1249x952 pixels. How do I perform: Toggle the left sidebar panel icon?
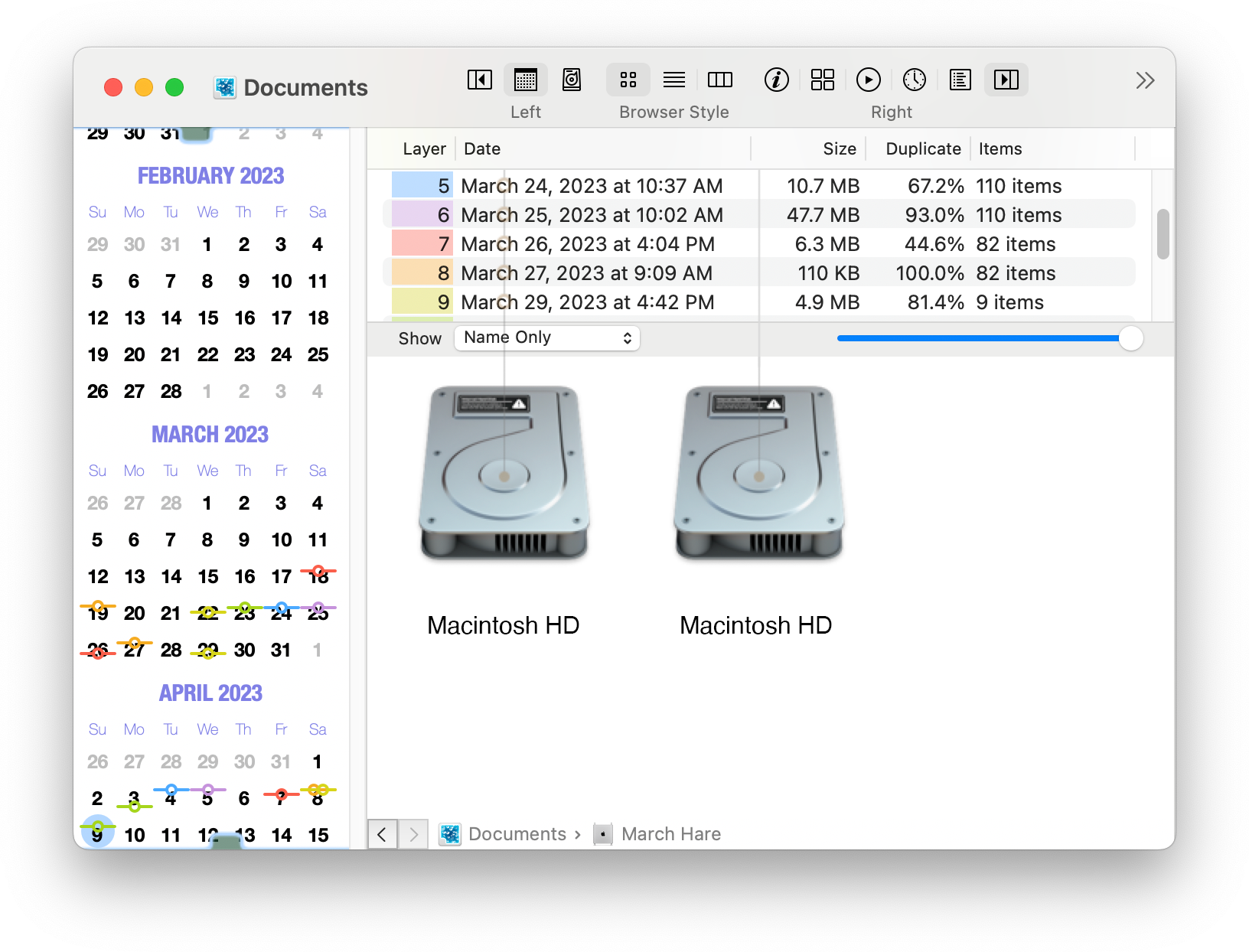480,80
